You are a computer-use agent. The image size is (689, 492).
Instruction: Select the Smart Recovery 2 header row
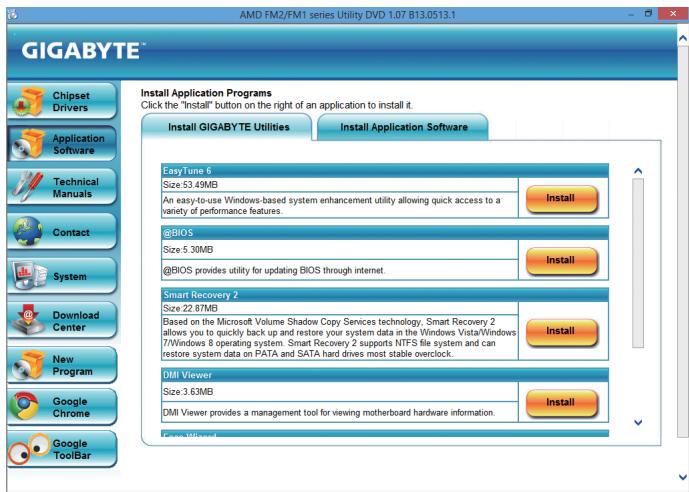coord(385,295)
